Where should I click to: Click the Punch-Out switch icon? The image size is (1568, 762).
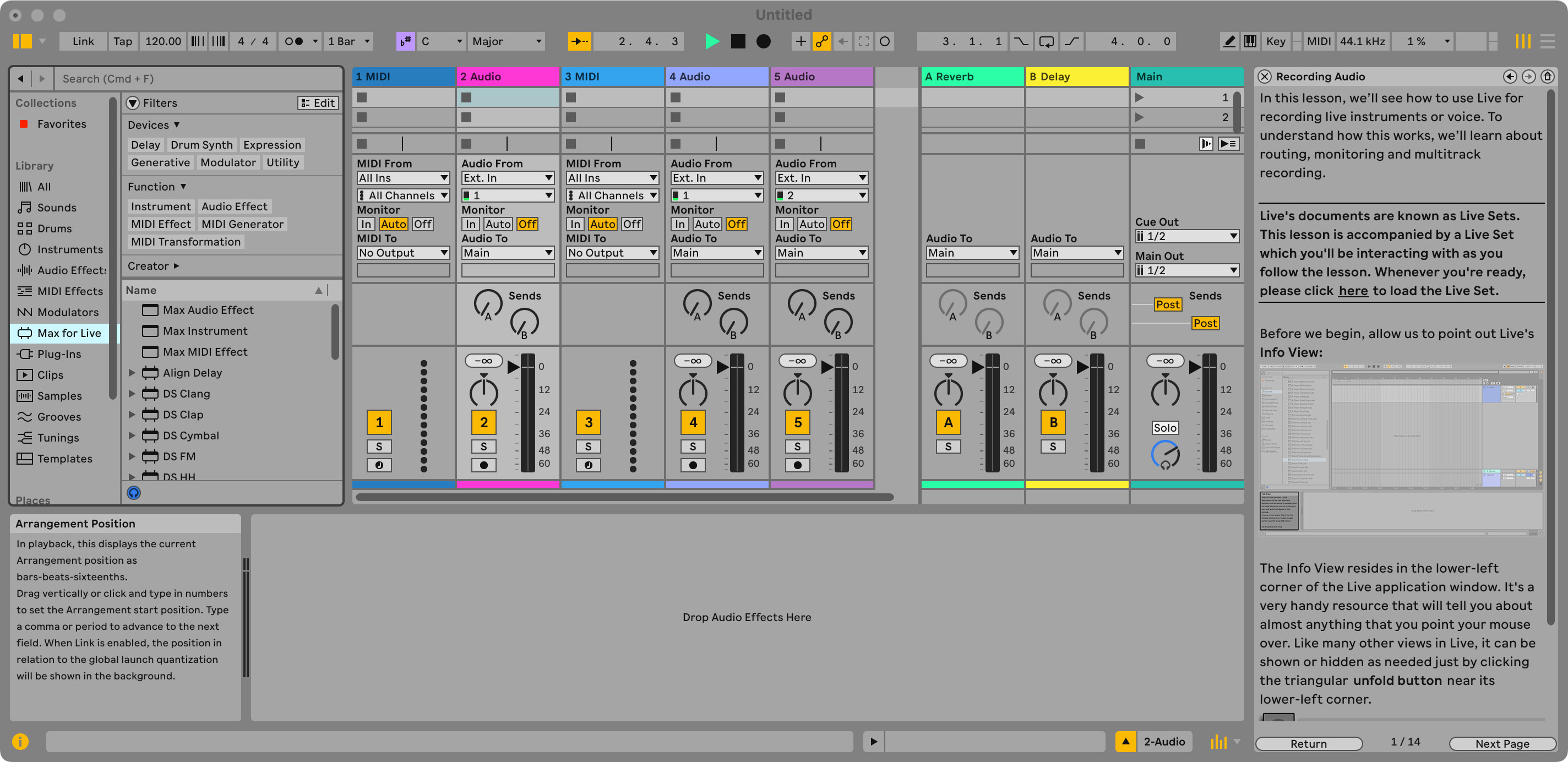(x=1072, y=41)
